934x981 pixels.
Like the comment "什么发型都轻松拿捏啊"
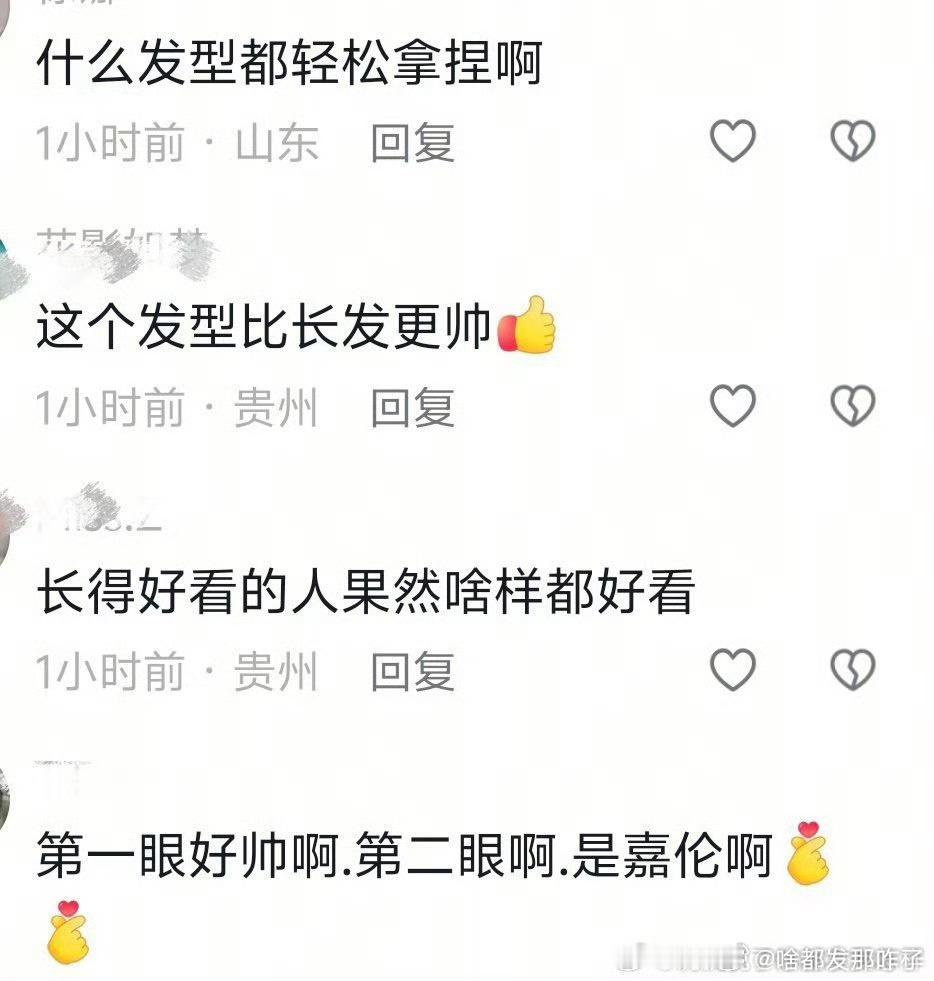click(x=733, y=140)
